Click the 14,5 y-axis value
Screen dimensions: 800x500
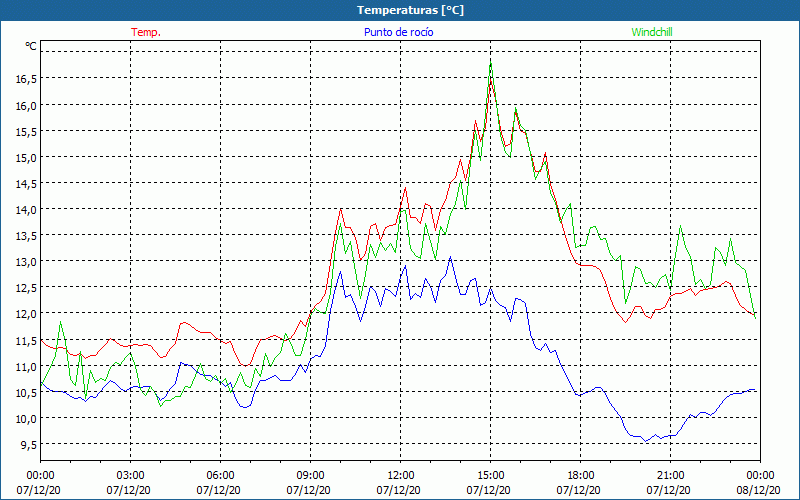click(26, 183)
